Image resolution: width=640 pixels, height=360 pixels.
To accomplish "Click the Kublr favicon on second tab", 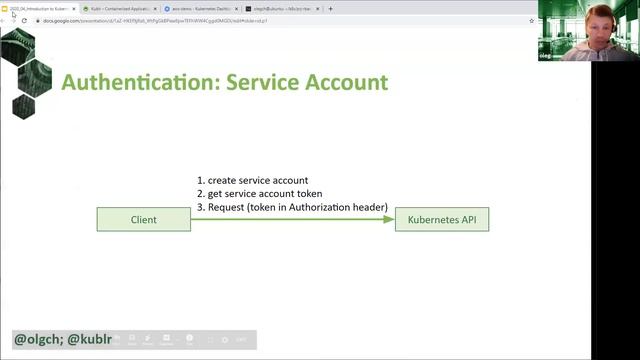I will [86, 9].
